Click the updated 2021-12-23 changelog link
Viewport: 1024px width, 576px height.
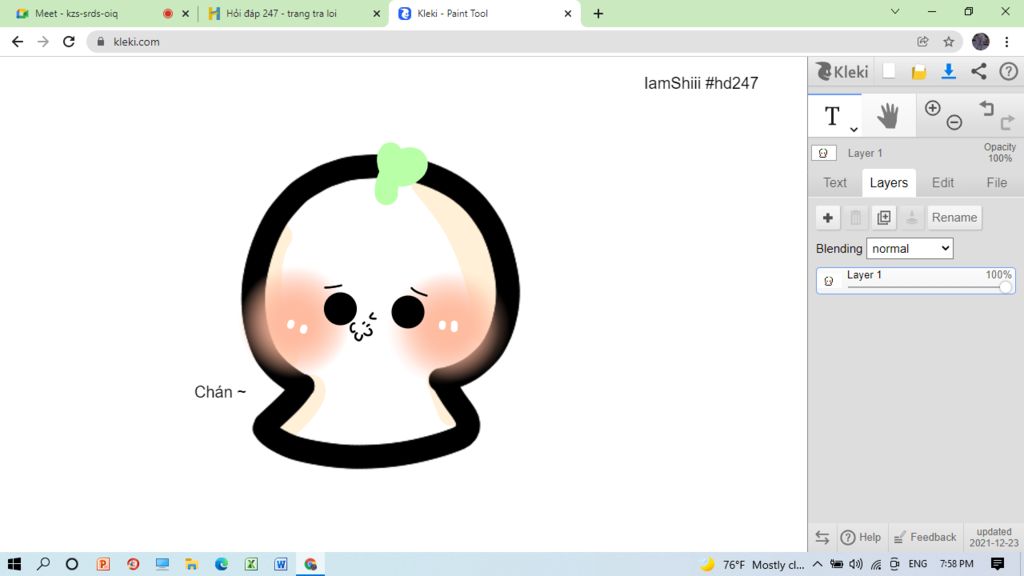pos(994,537)
